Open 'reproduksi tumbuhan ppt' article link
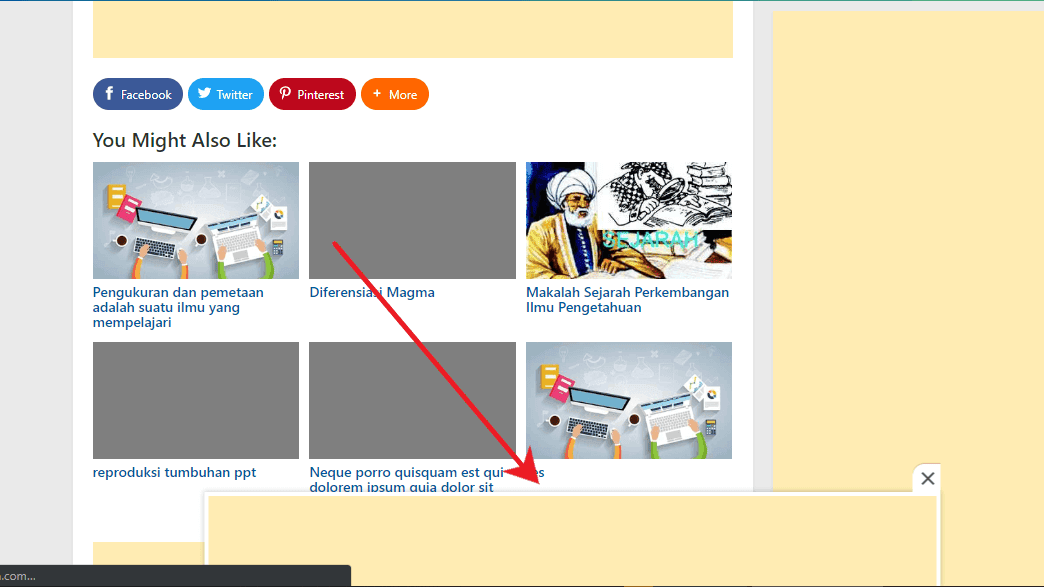 tap(174, 472)
